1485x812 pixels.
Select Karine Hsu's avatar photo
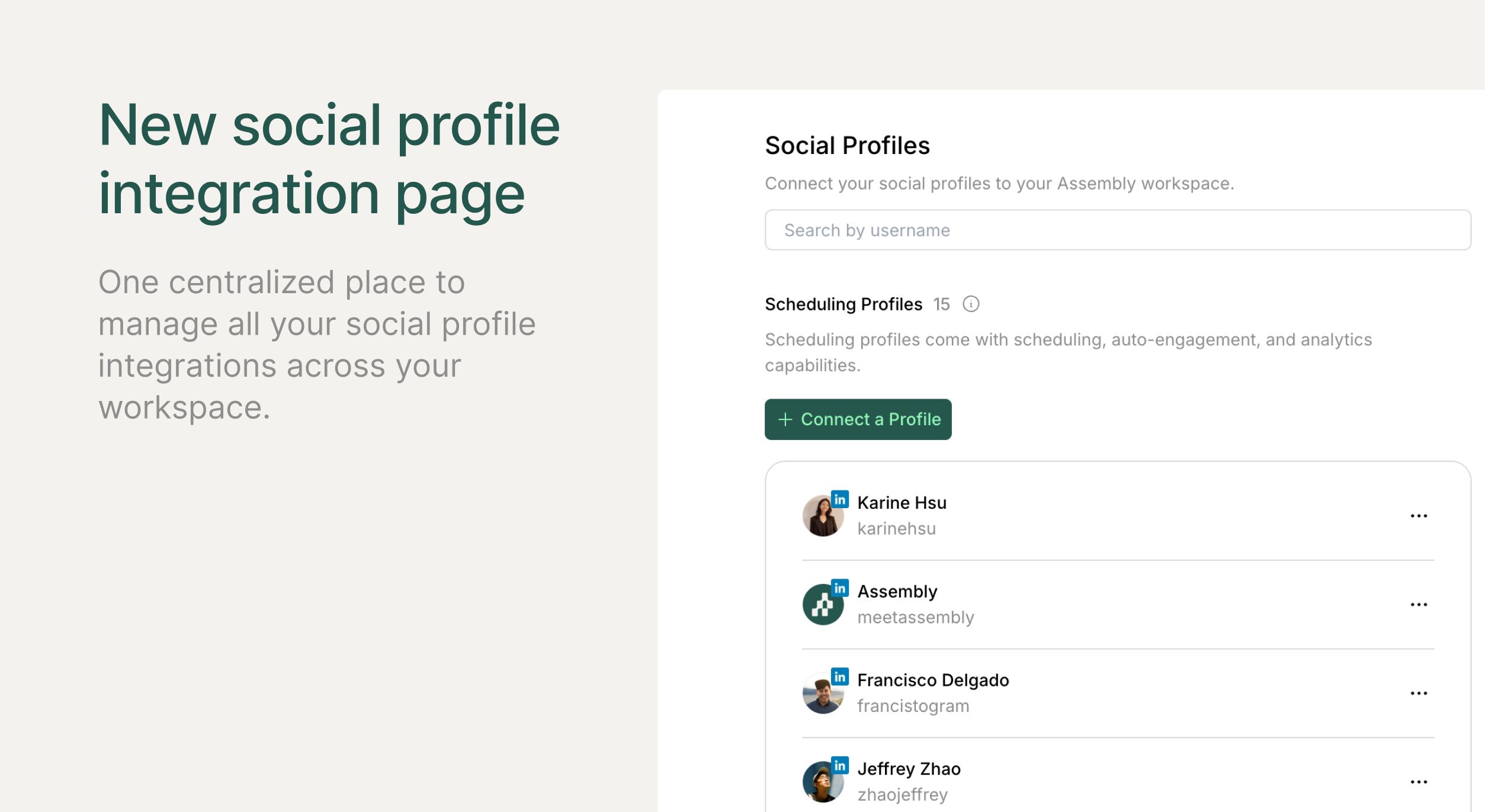823,516
